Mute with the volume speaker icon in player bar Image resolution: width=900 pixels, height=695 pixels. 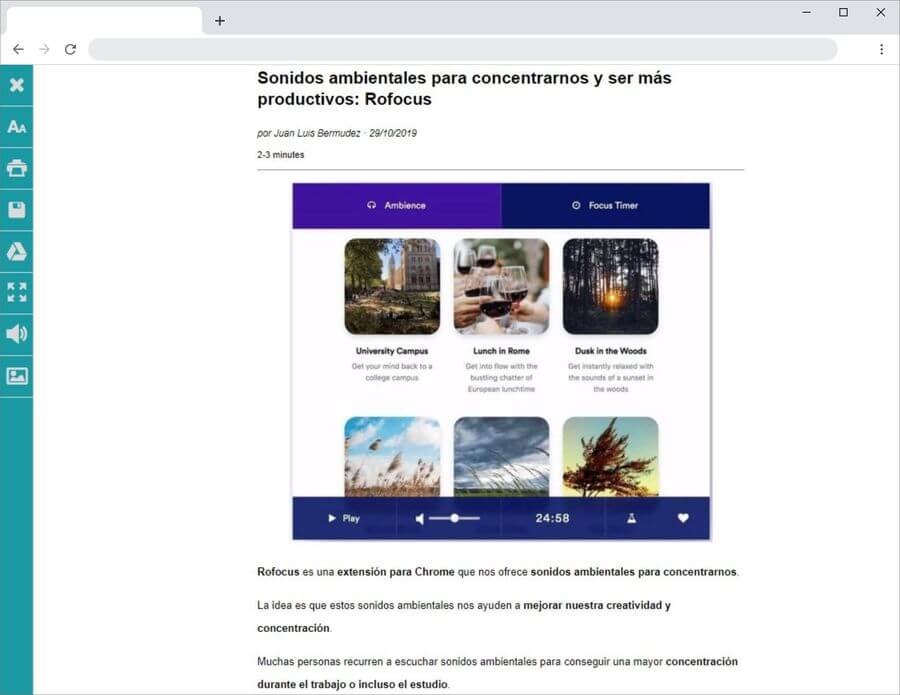point(420,519)
